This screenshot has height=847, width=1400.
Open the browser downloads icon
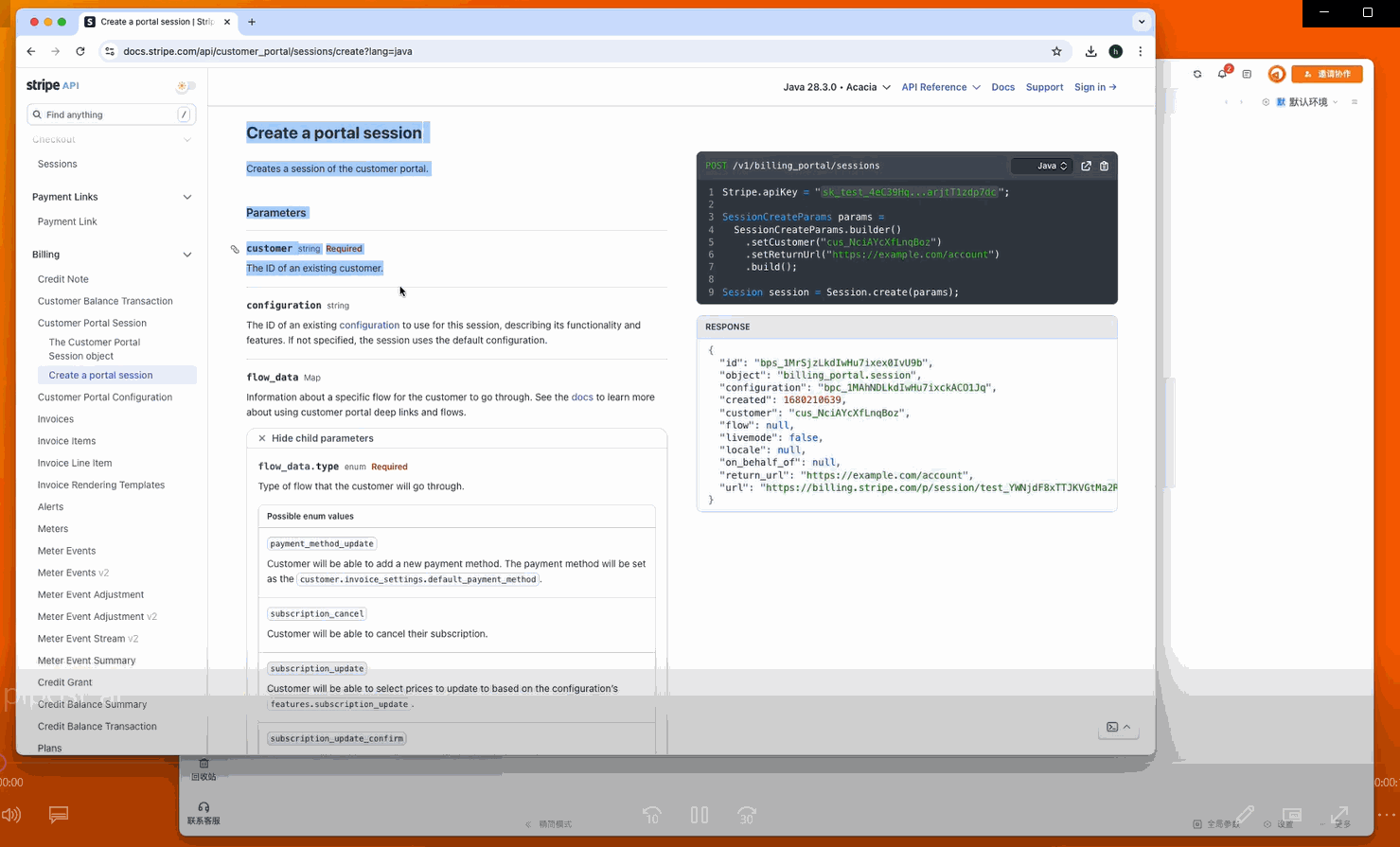click(x=1090, y=51)
